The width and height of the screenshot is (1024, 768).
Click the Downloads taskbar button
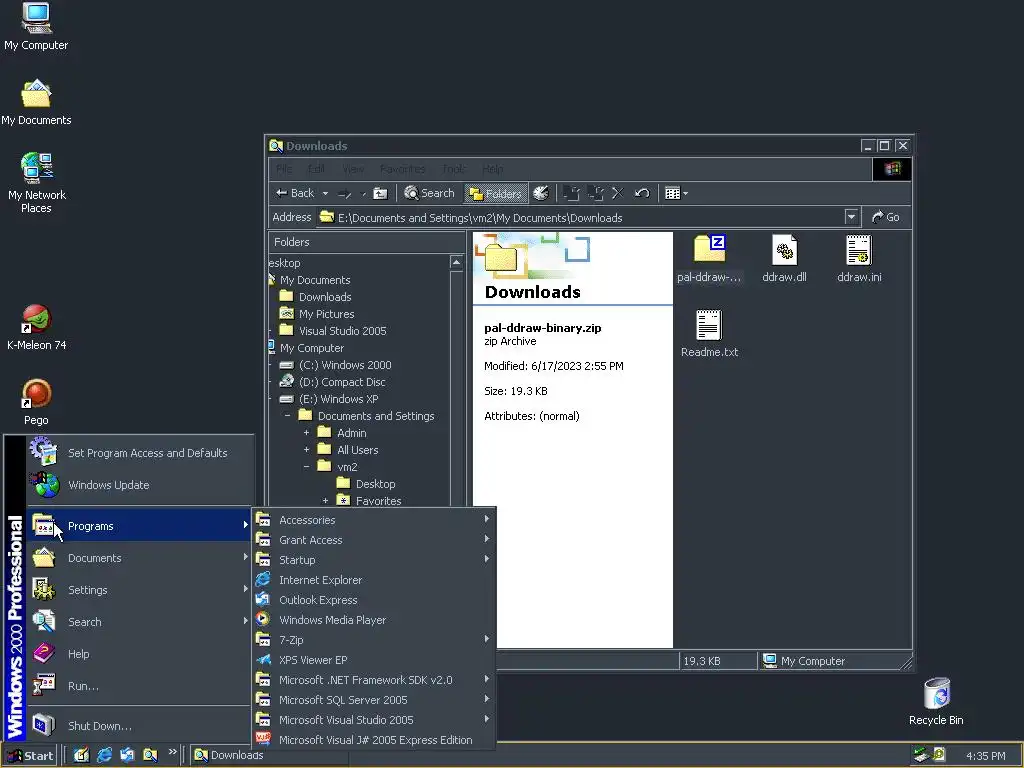[x=269, y=756]
